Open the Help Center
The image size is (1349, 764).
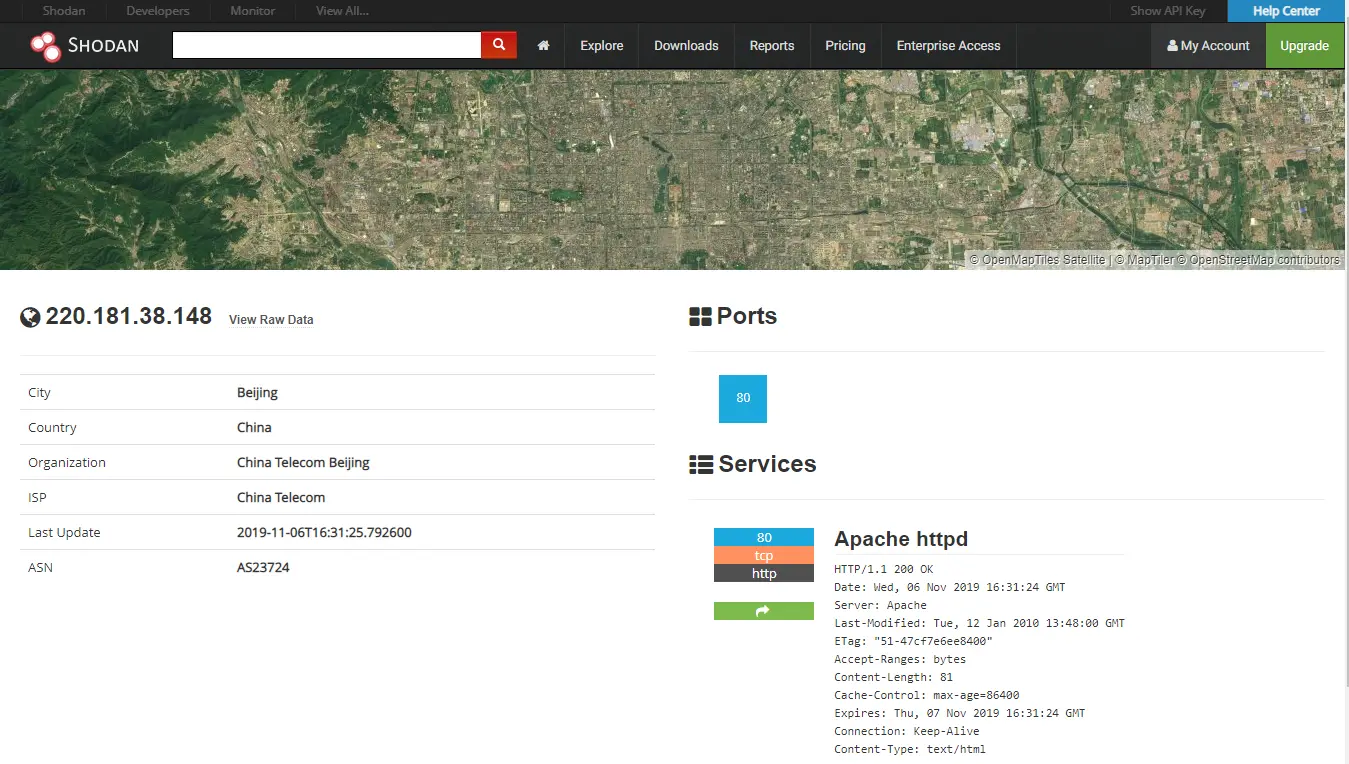click(1287, 11)
